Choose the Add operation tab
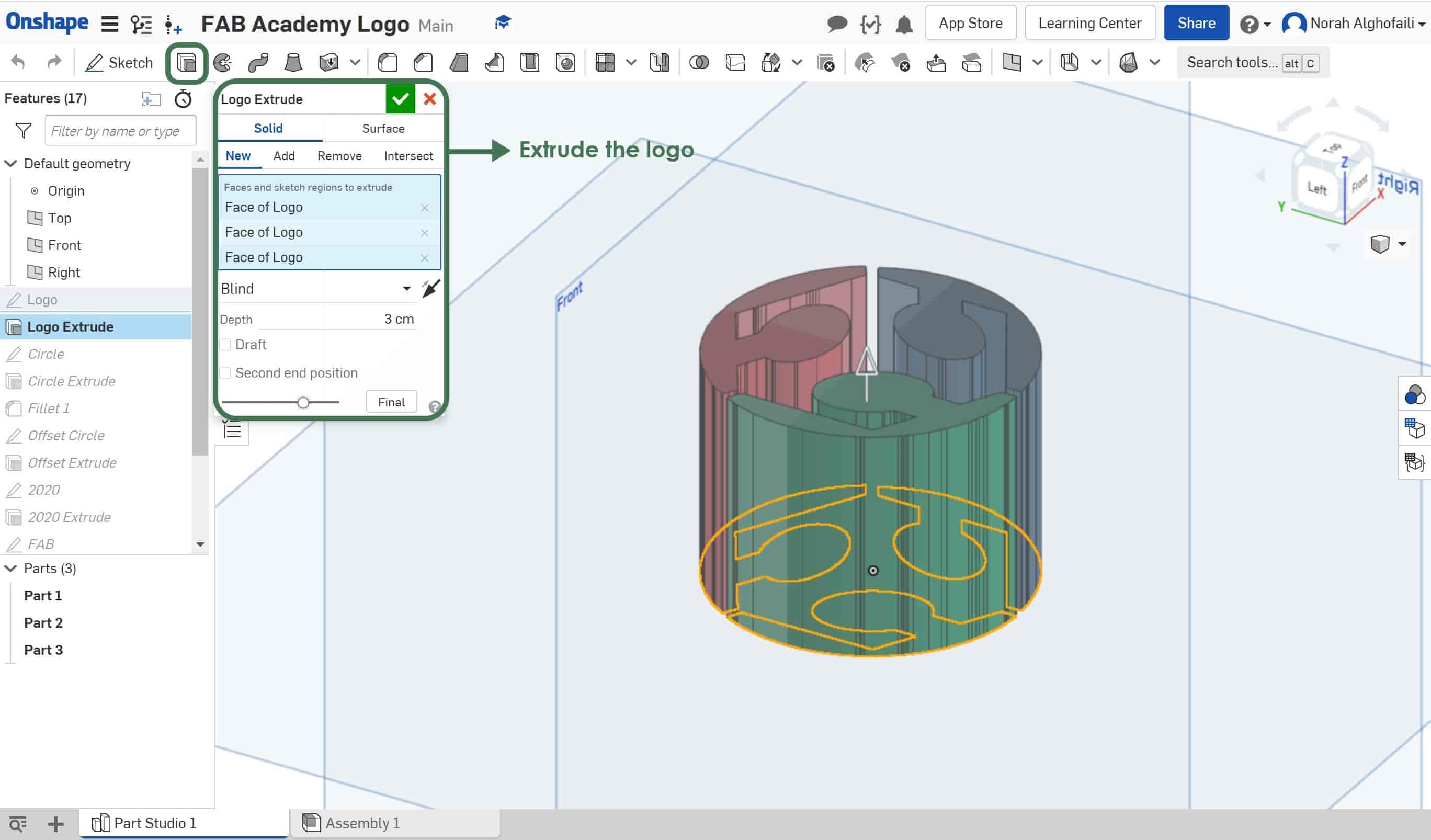This screenshot has height=840, width=1431. [284, 156]
